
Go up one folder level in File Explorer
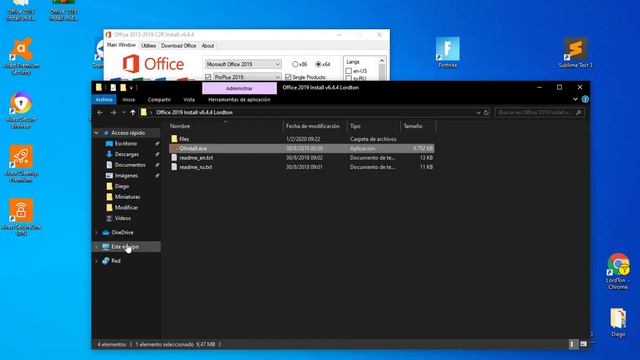(x=133, y=112)
